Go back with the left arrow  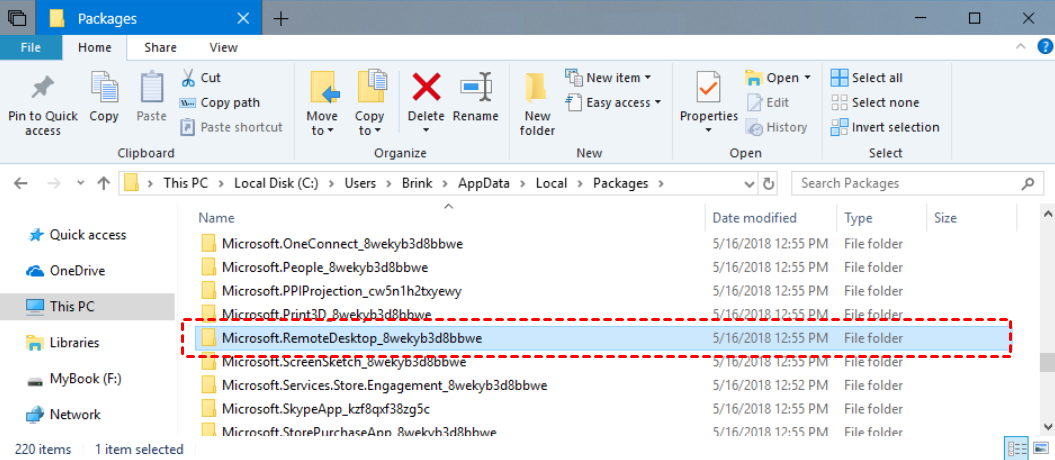tap(21, 183)
